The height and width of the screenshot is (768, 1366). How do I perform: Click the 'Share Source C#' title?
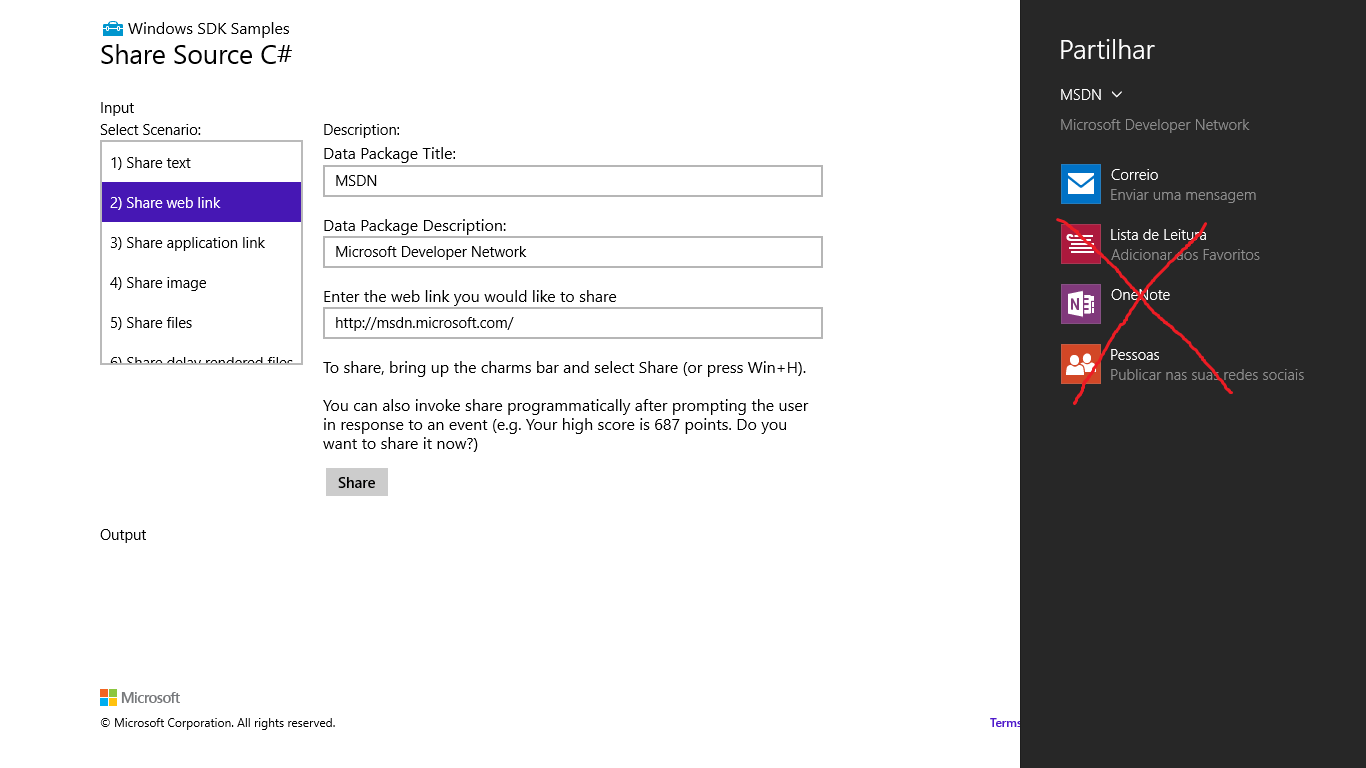[196, 55]
